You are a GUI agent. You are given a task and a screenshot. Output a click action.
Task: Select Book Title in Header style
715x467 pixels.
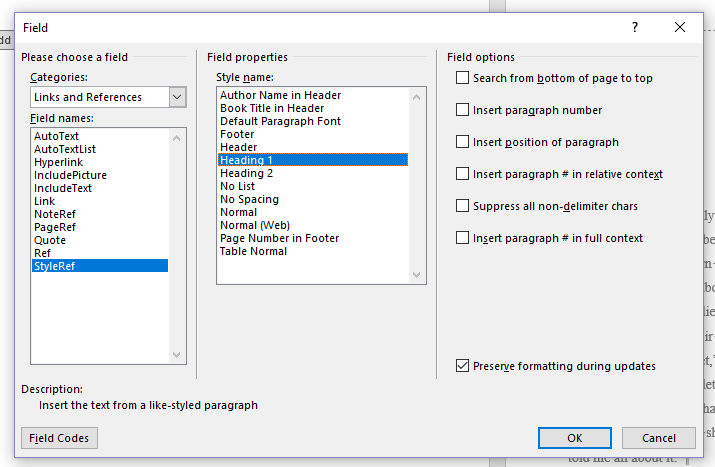click(313, 108)
